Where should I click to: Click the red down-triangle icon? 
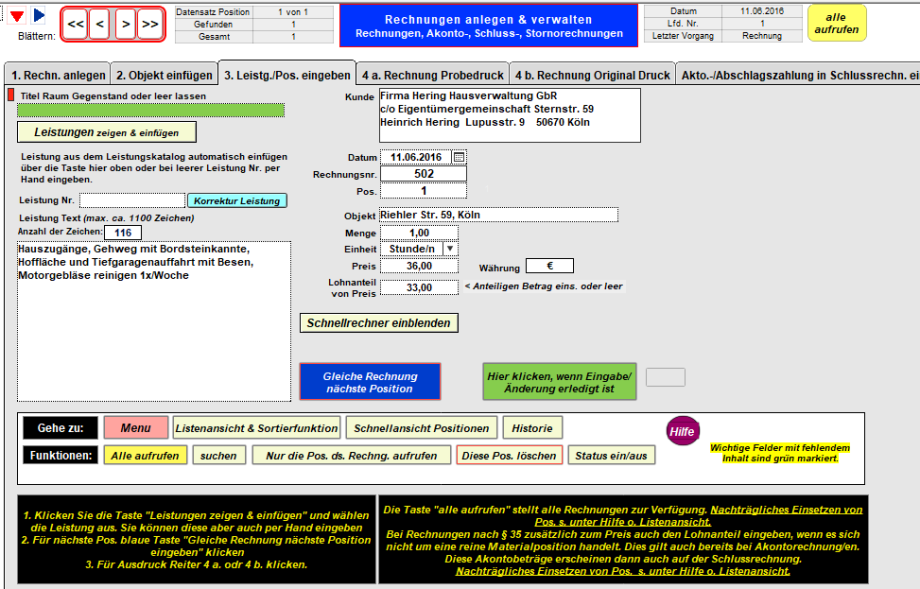coord(17,16)
